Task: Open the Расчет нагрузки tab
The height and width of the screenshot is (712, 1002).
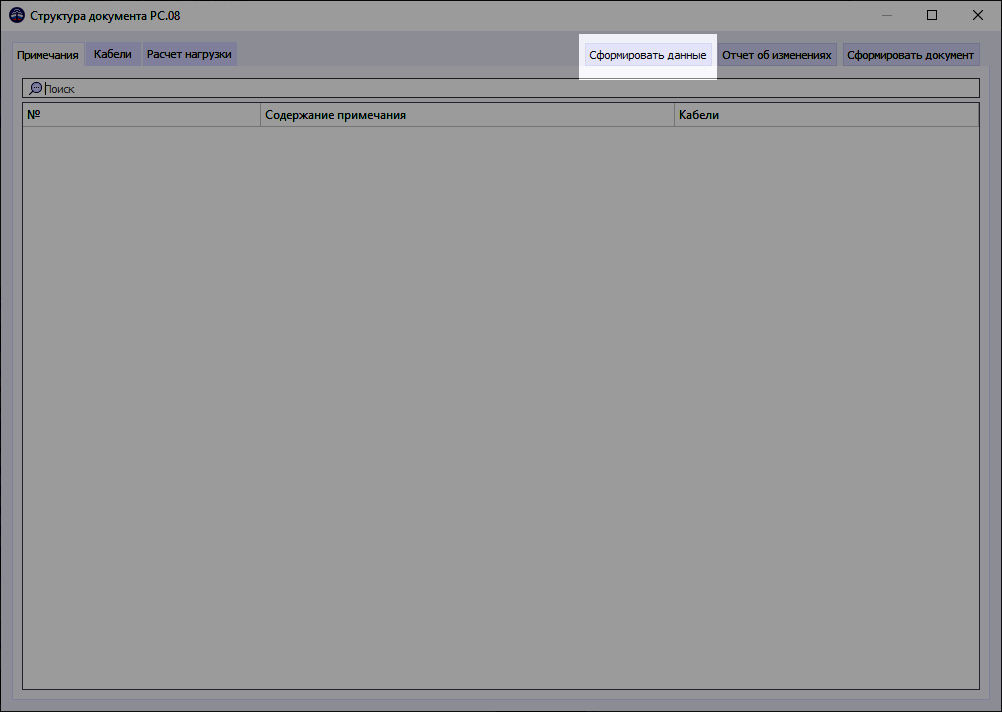Action: (189, 55)
